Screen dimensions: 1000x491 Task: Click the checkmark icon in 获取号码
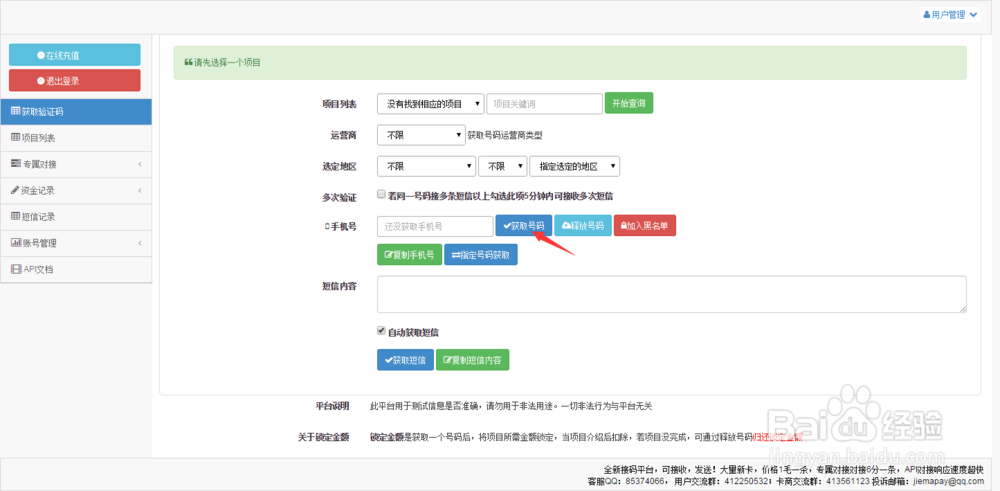(507, 226)
